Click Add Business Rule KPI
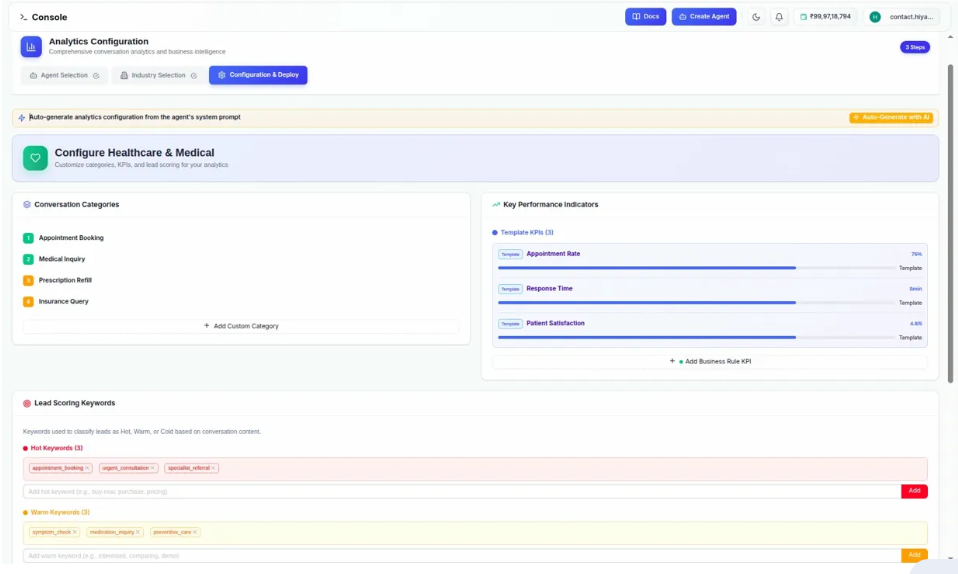This screenshot has height=574, width=958. point(710,361)
